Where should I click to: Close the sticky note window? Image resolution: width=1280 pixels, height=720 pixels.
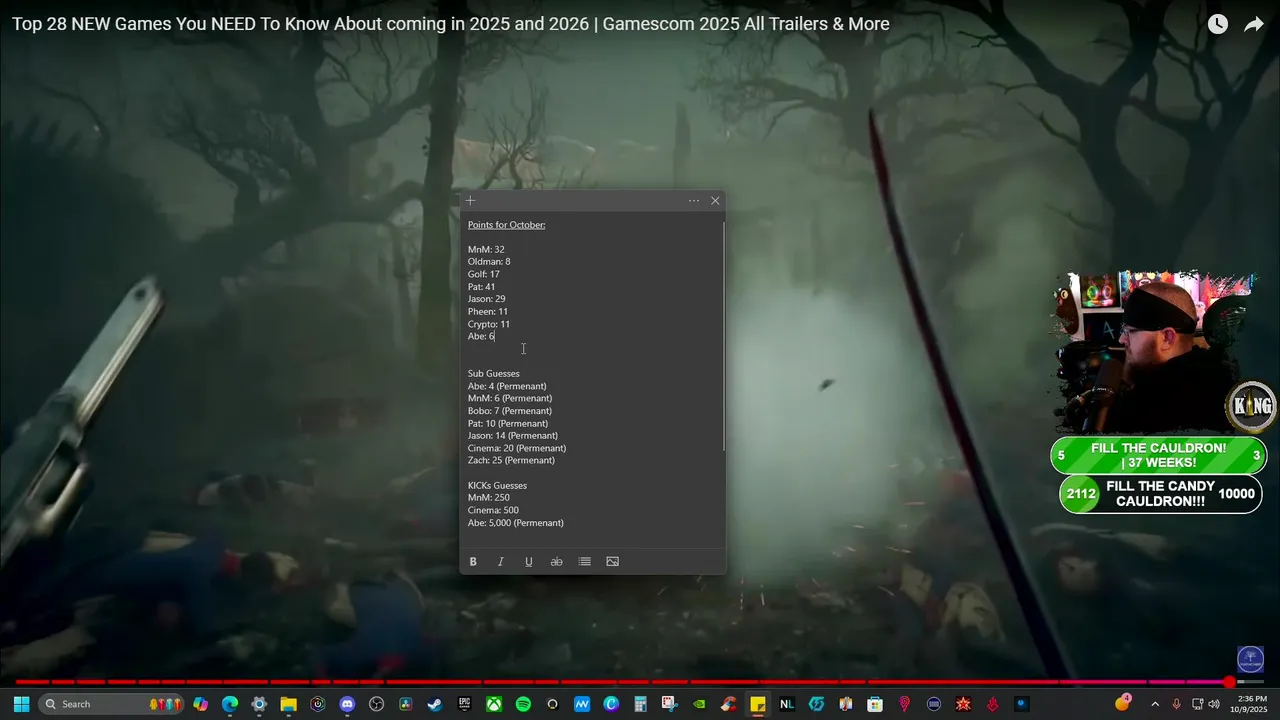pyautogui.click(x=715, y=201)
